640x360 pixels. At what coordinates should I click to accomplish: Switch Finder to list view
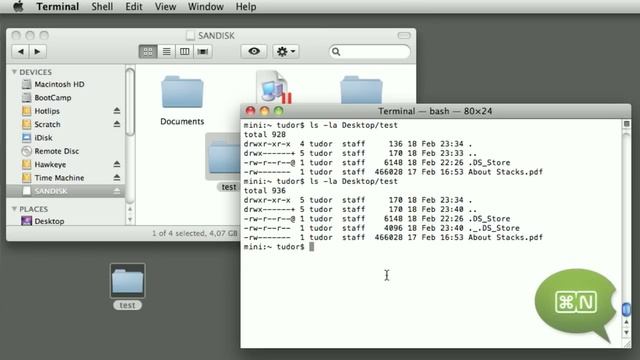pyautogui.click(x=166, y=51)
